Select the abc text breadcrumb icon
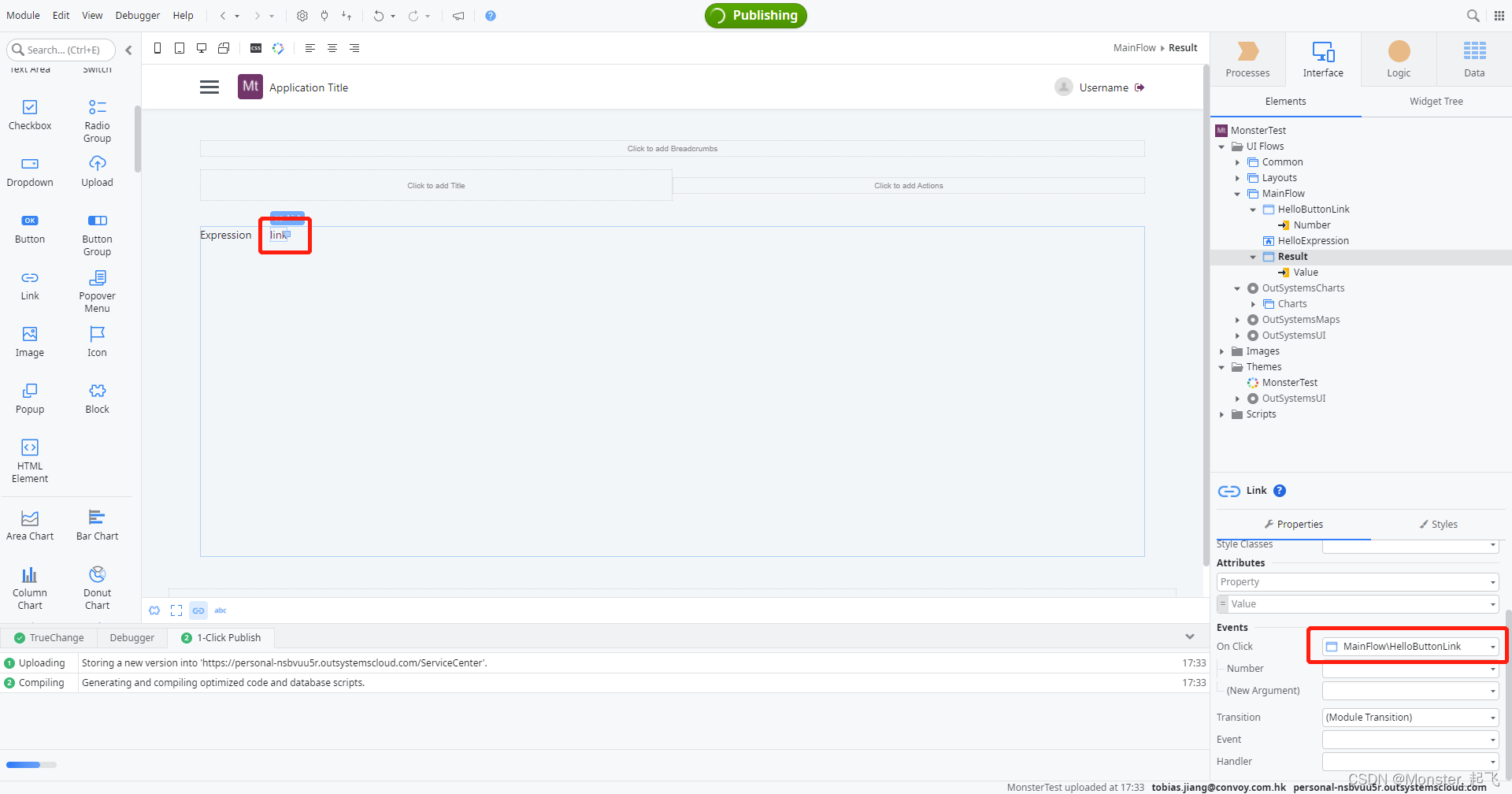This screenshot has height=794, width=1512. click(x=220, y=610)
